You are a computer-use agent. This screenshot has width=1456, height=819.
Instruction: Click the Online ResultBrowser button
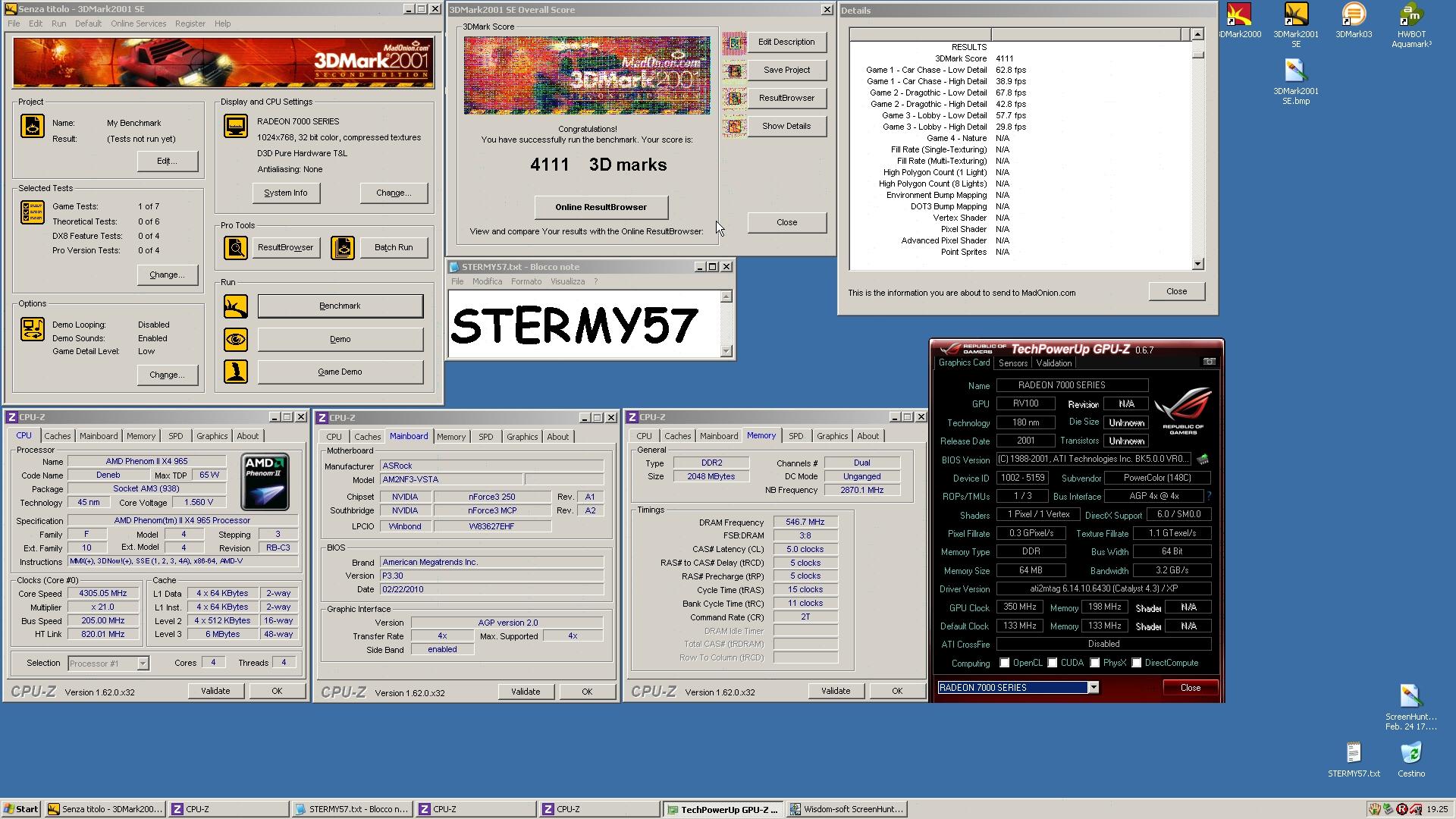pyautogui.click(x=601, y=207)
